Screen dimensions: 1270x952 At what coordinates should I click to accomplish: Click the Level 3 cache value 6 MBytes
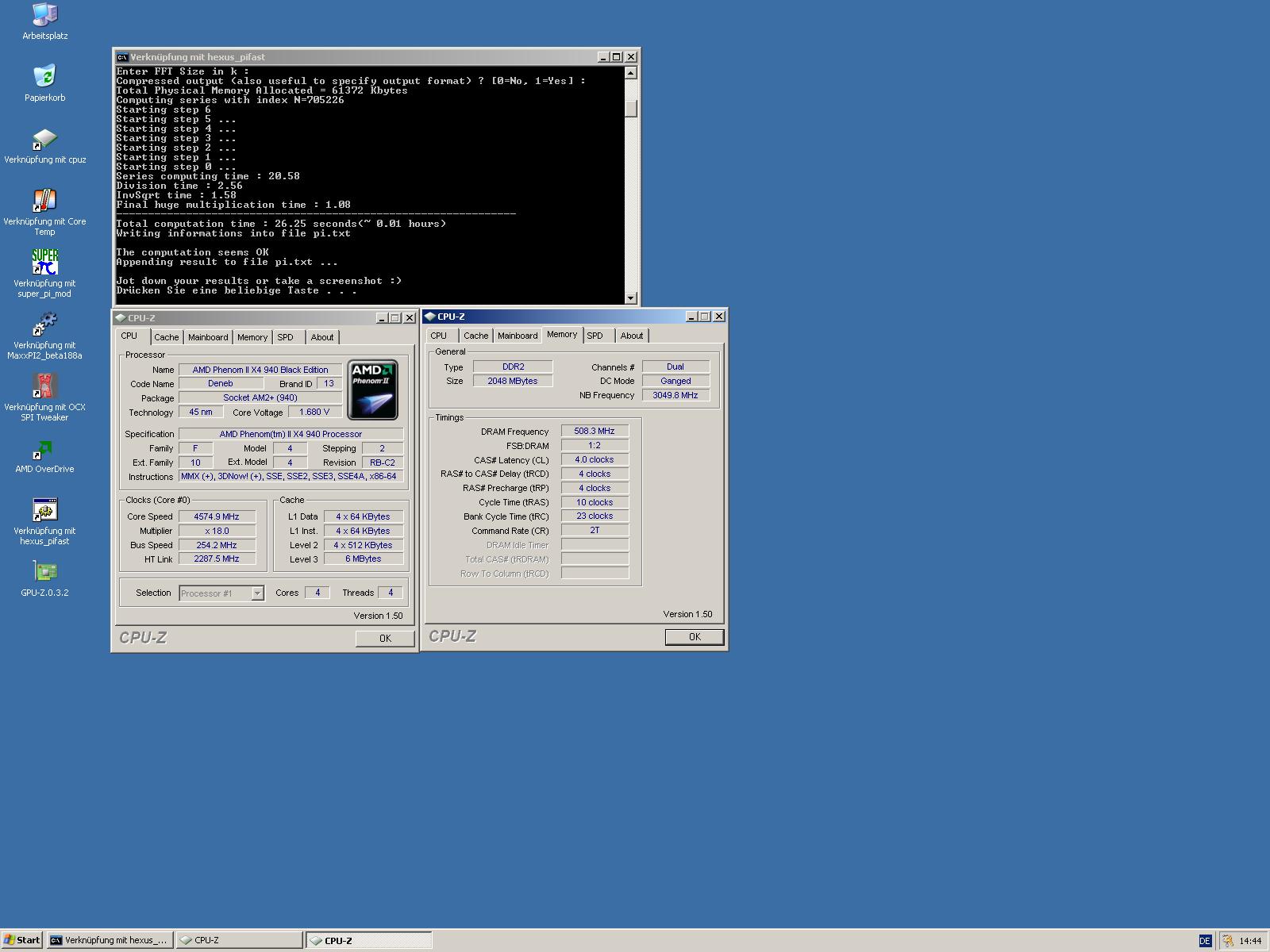click(364, 559)
